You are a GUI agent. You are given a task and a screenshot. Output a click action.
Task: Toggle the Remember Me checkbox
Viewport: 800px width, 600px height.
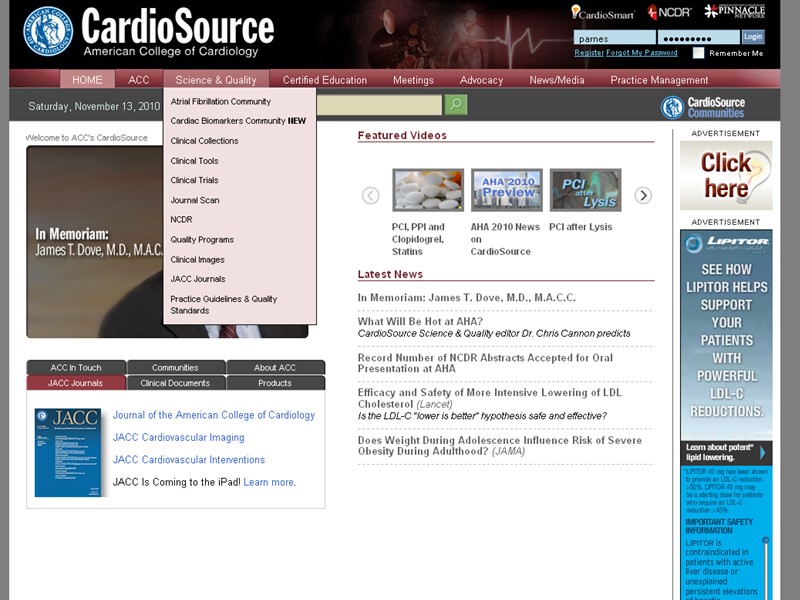click(698, 53)
